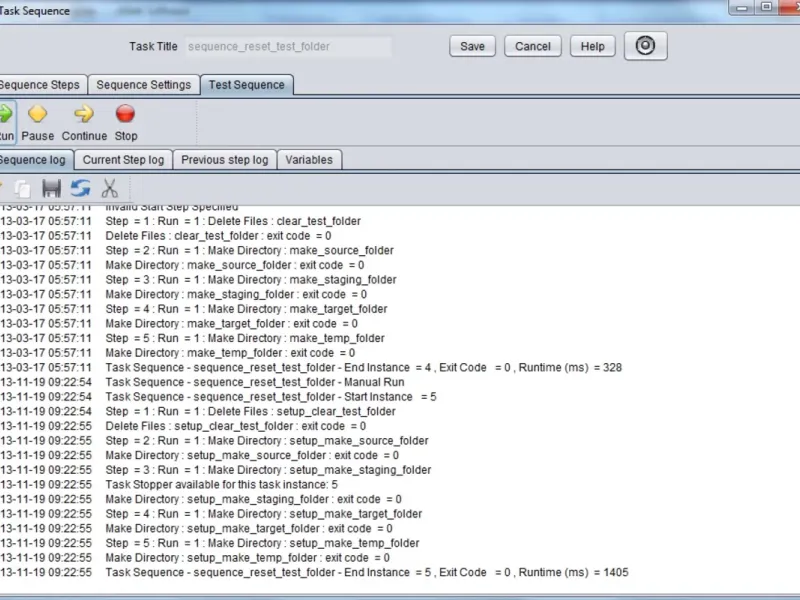Viewport: 800px width, 600px height.
Task: View the Previous step log tab
Action: tap(224, 160)
